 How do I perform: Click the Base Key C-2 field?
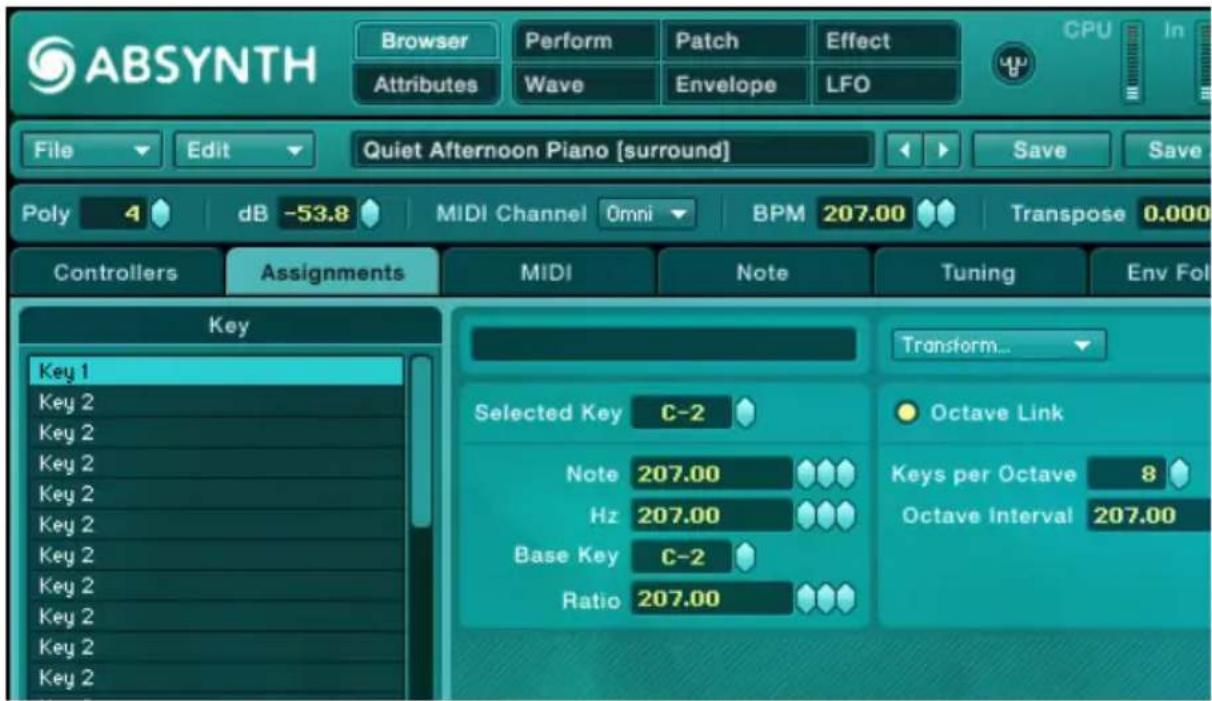coord(682,557)
